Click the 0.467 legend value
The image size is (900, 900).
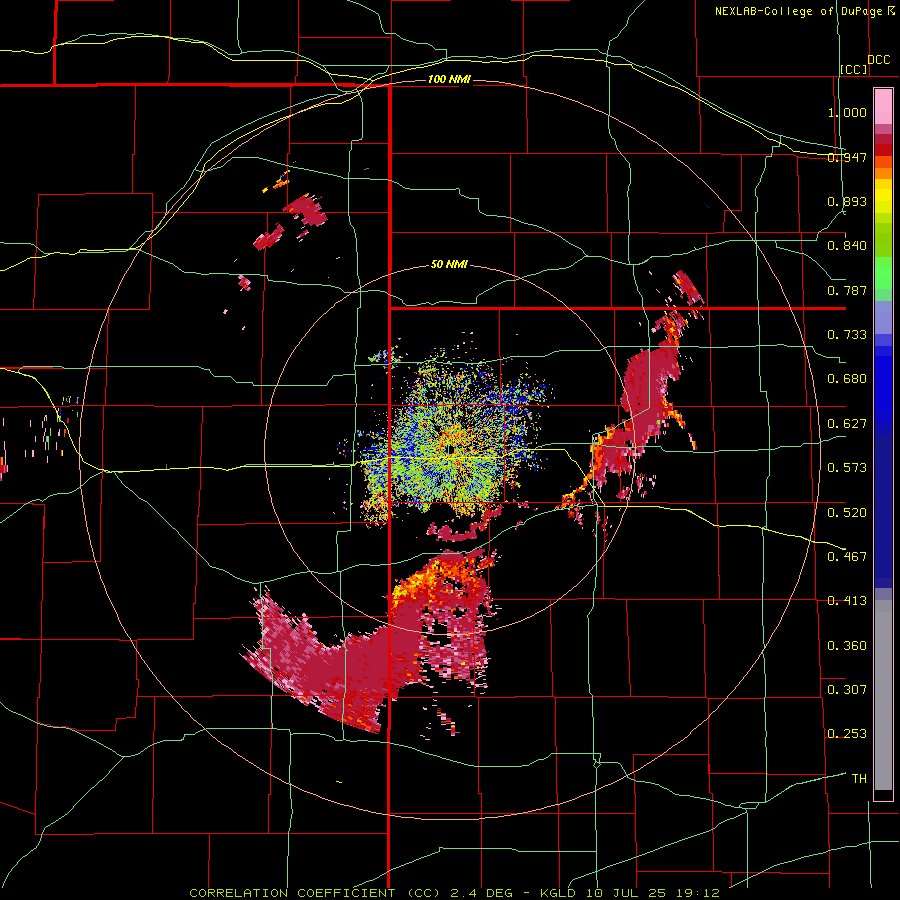pyautogui.click(x=847, y=557)
